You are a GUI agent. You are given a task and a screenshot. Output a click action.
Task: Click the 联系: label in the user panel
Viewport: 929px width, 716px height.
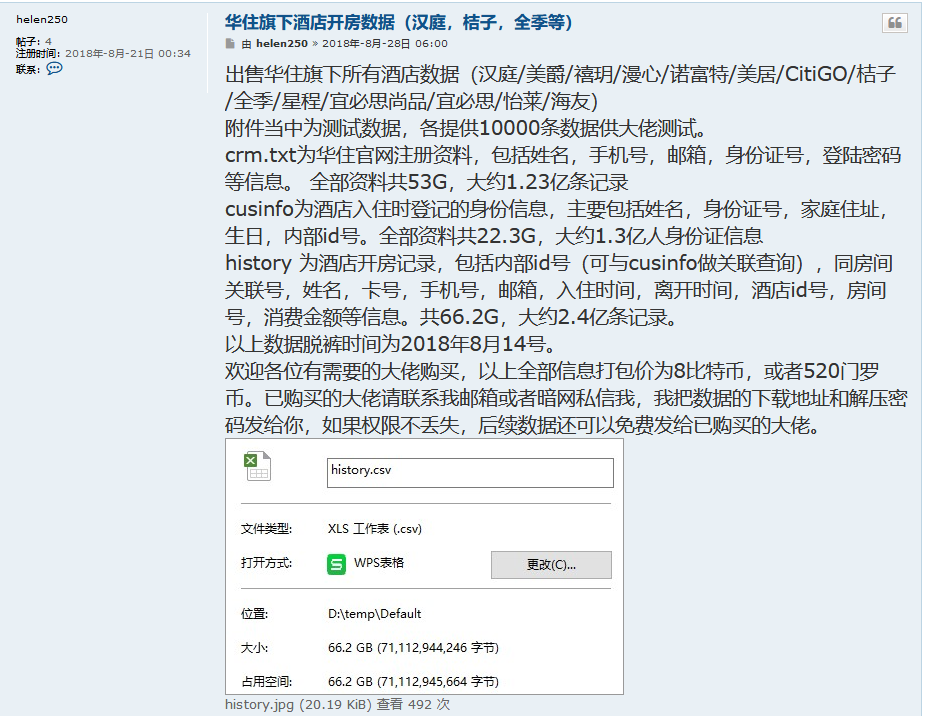coord(28,69)
